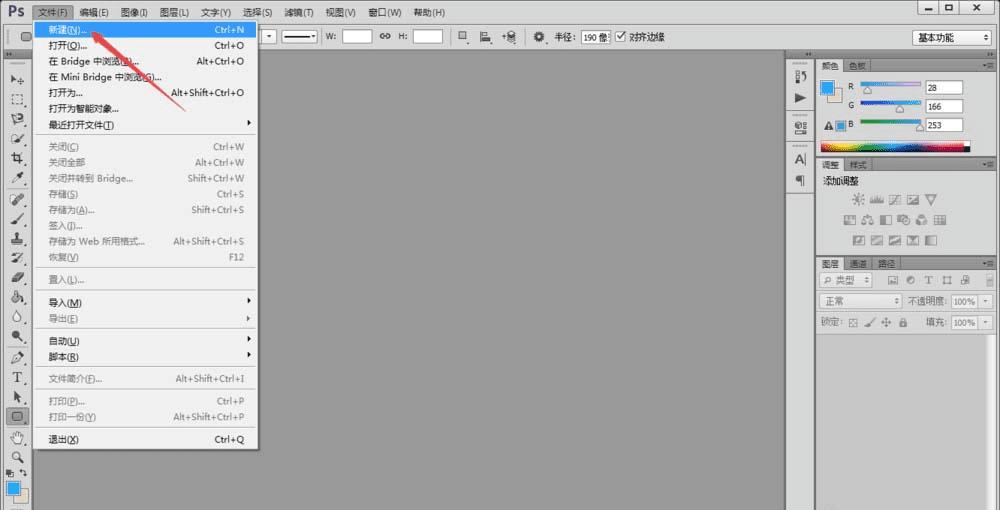Viewport: 1000px width, 510px height.
Task: Choose 打开 from File menu
Action: pos(145,45)
